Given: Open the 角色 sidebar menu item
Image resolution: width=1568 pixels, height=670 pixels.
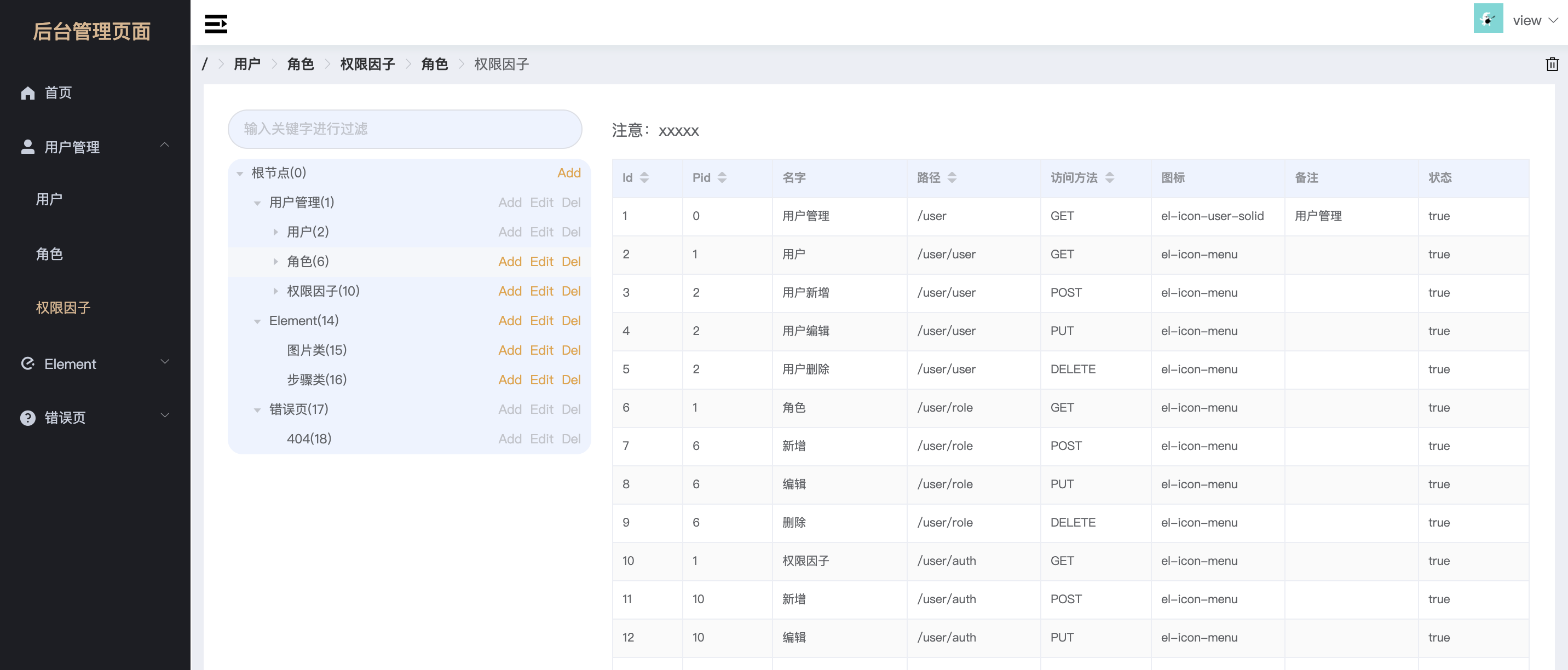Looking at the screenshot, I should (x=49, y=253).
